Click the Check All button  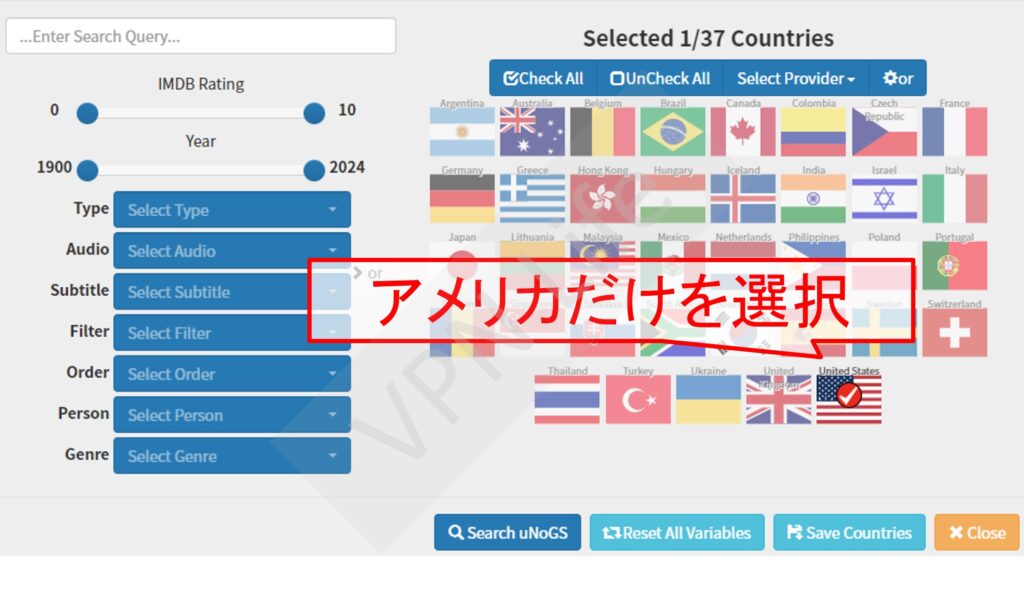pos(541,77)
